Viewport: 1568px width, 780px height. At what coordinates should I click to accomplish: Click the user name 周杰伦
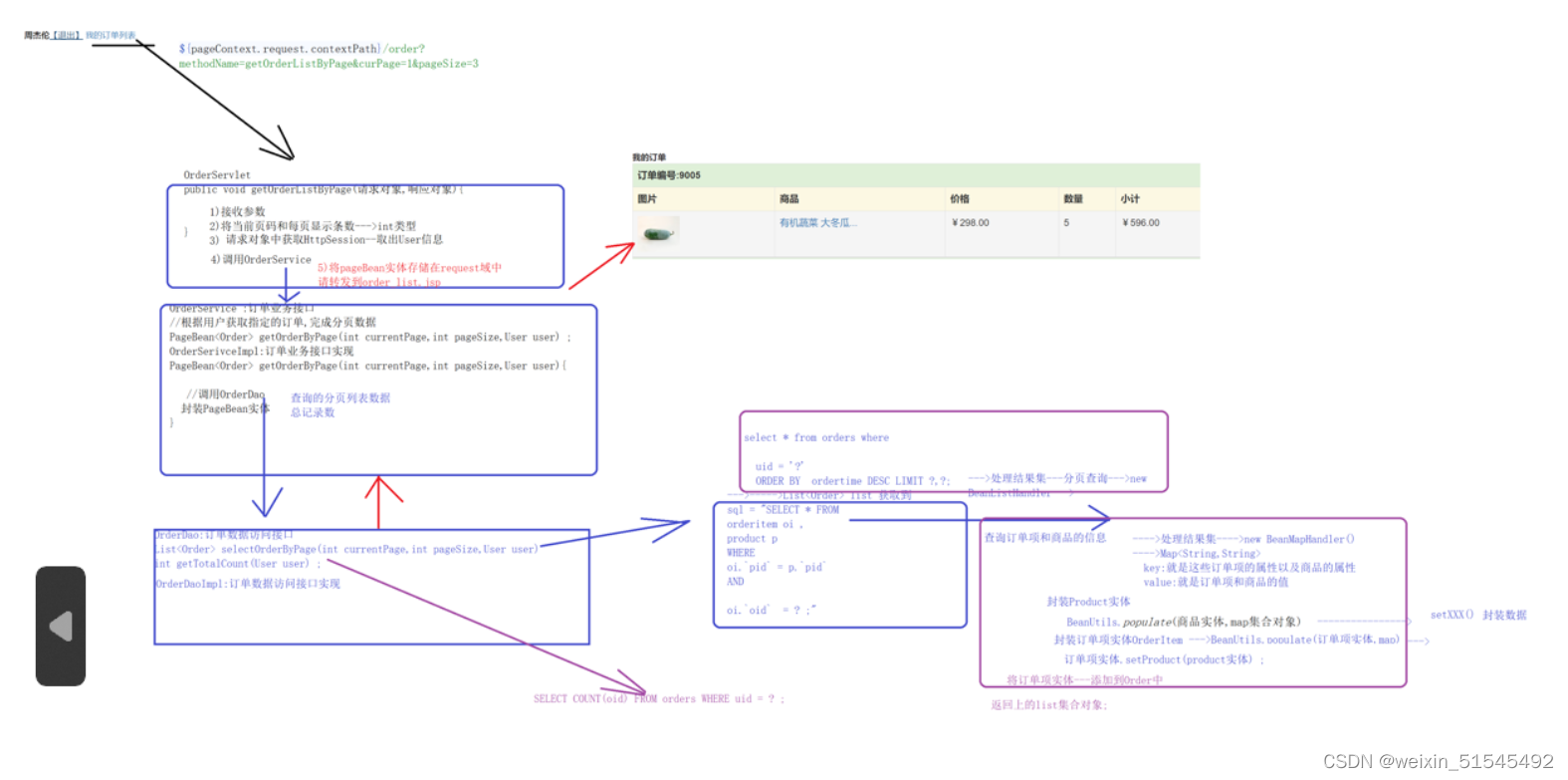coord(37,35)
